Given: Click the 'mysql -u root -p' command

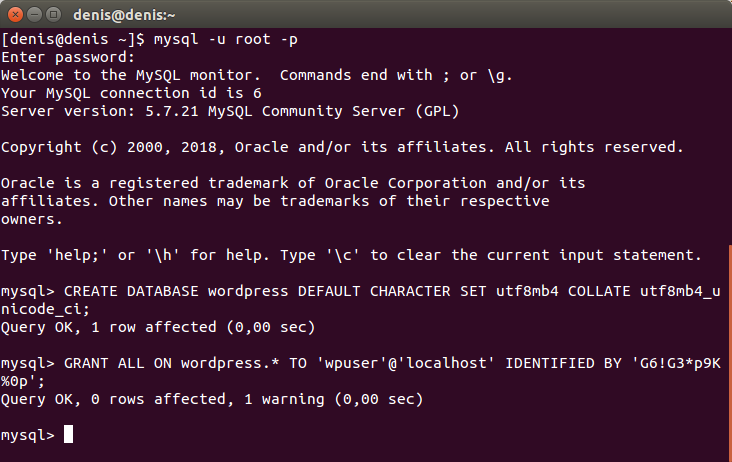Looking at the screenshot, I should point(226,40).
